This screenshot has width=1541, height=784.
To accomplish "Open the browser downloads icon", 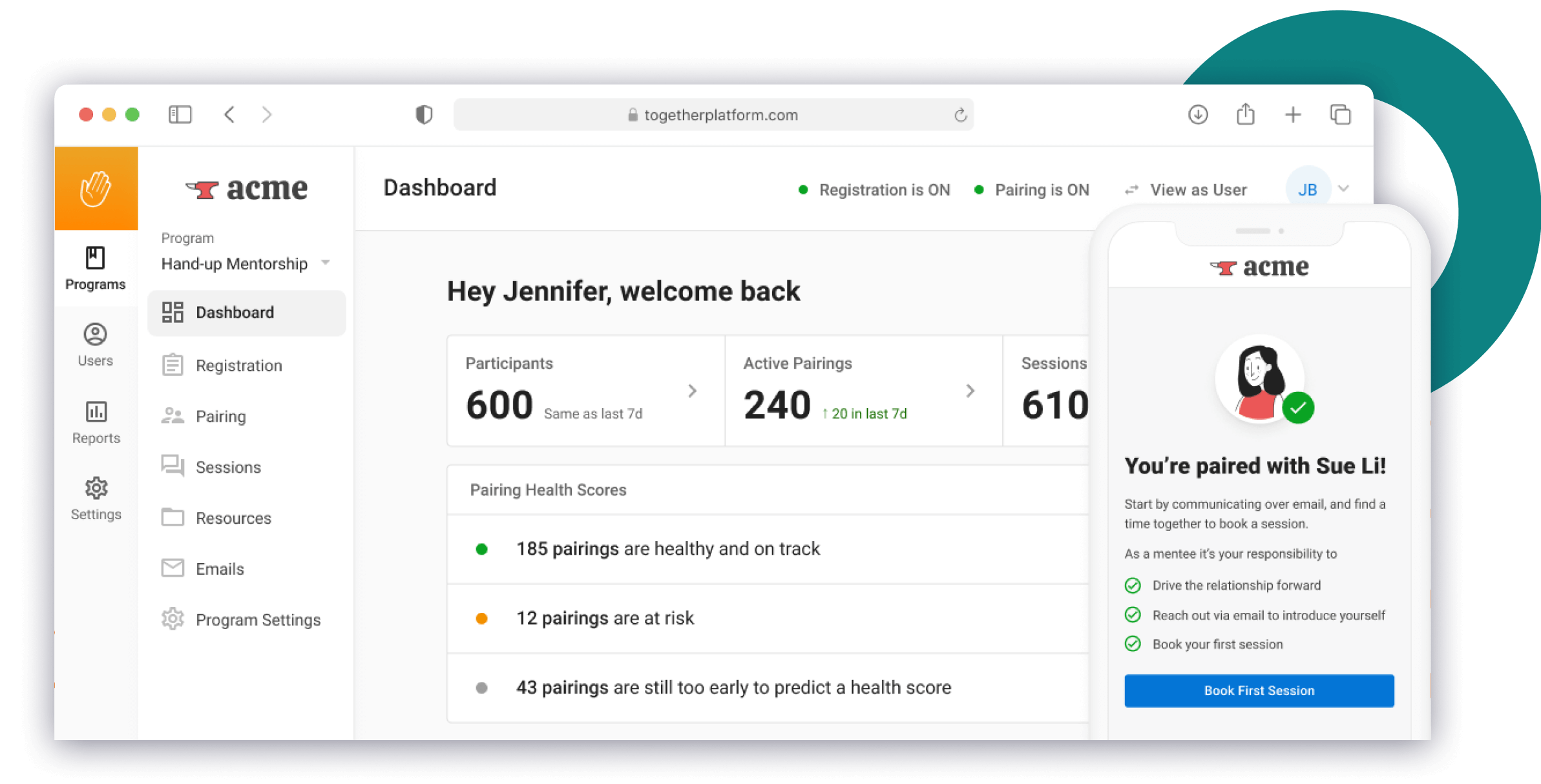I will tap(1198, 115).
